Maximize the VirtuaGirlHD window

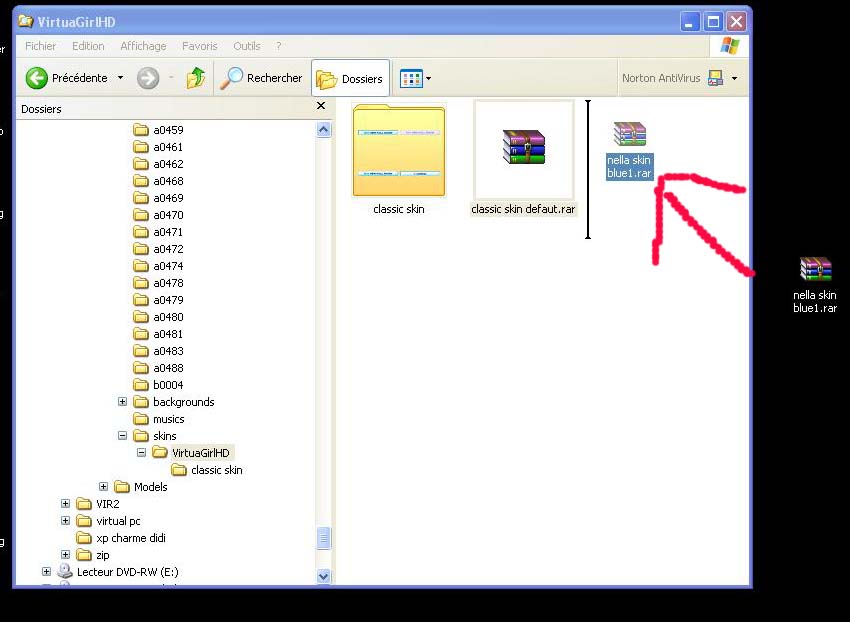tap(713, 22)
